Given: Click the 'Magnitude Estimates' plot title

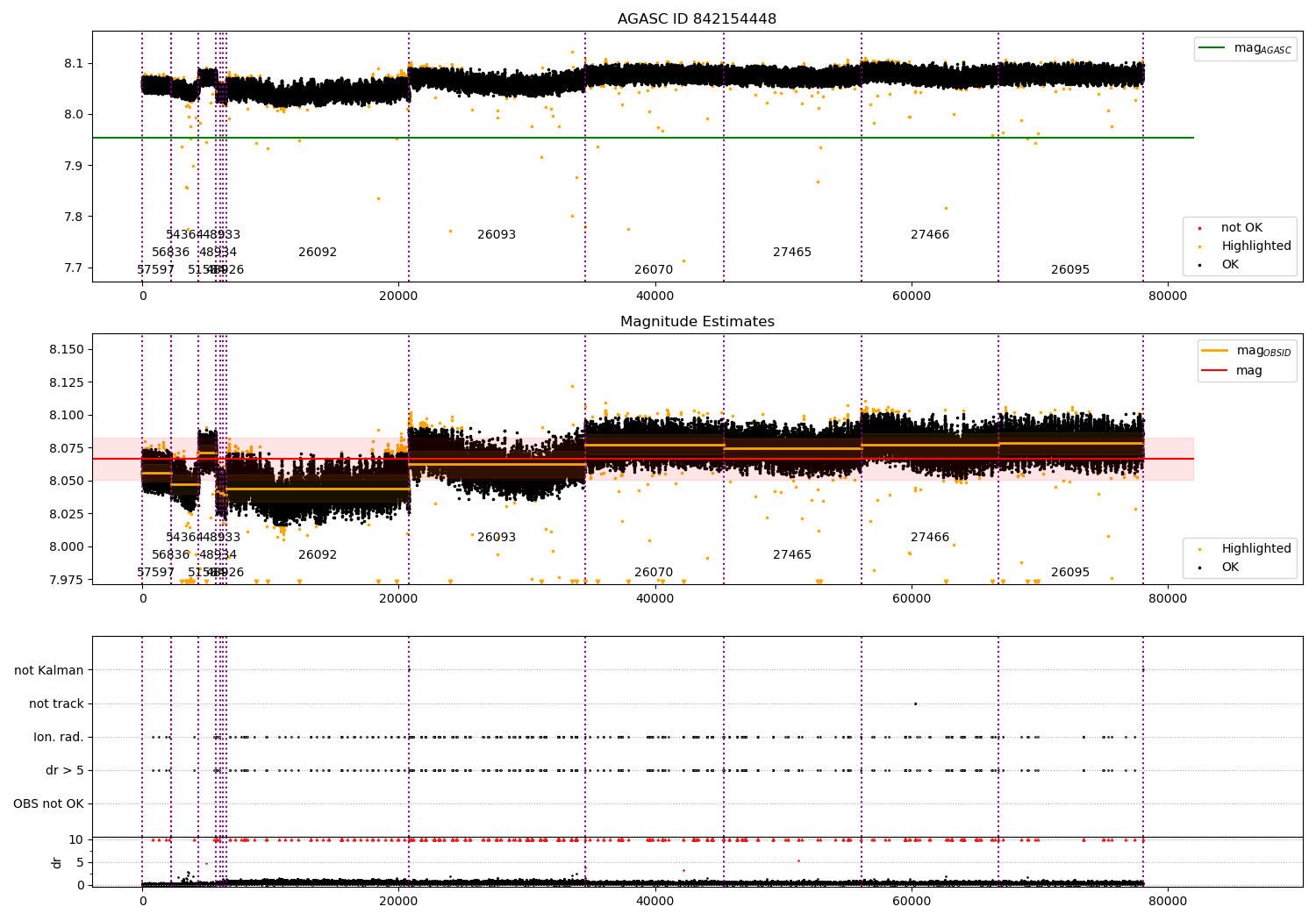Looking at the screenshot, I should point(697,322).
